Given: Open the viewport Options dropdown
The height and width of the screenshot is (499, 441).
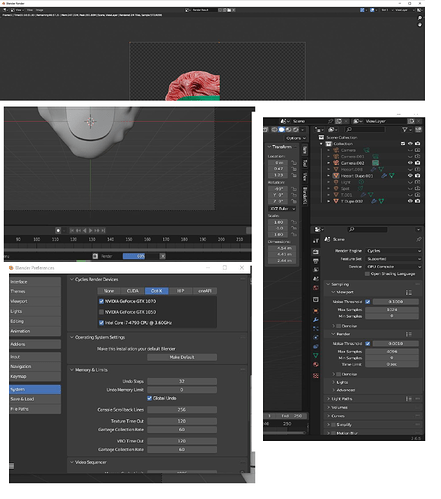Looking at the screenshot, I should [296, 138].
